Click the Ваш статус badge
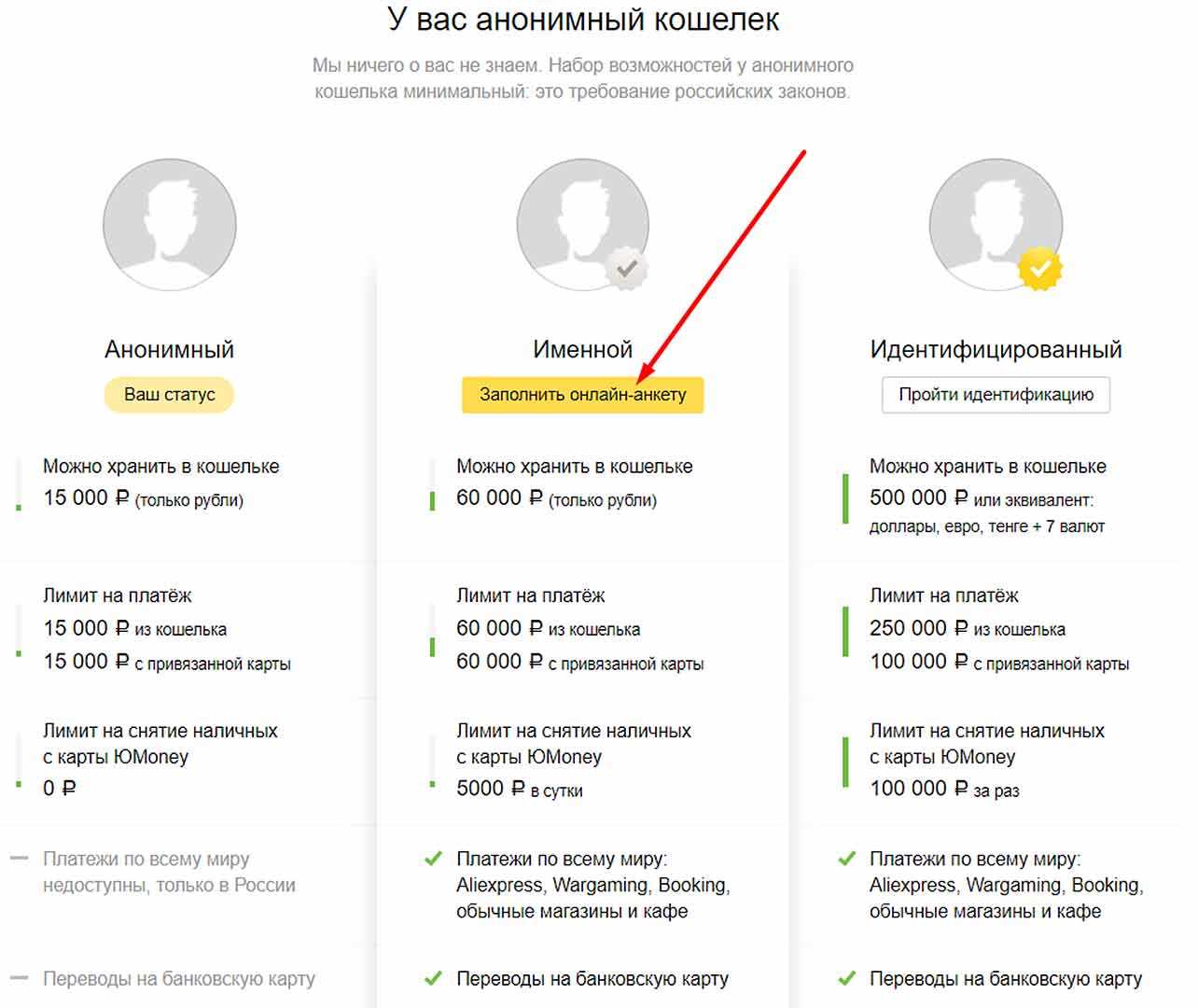Viewport: 1198px width, 1008px height. pyautogui.click(x=169, y=395)
